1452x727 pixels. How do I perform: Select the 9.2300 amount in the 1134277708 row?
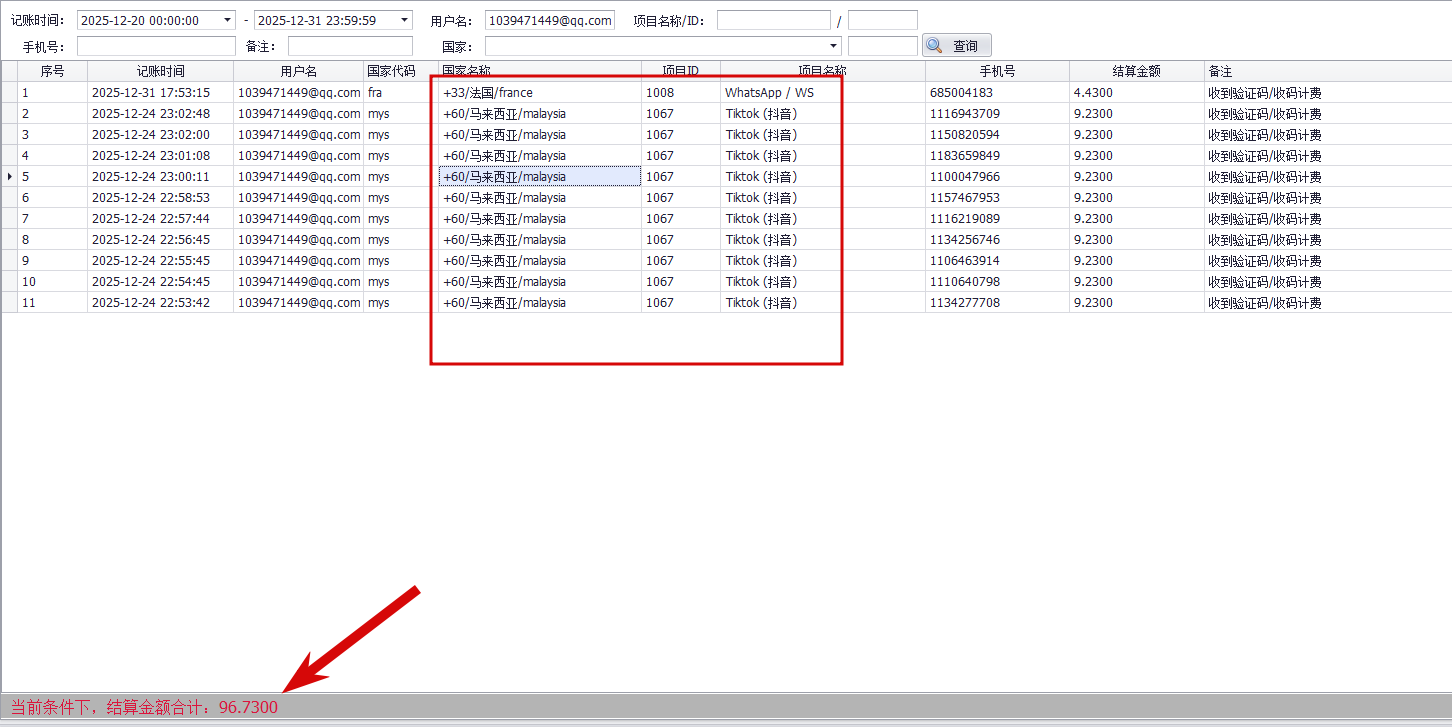point(1137,302)
